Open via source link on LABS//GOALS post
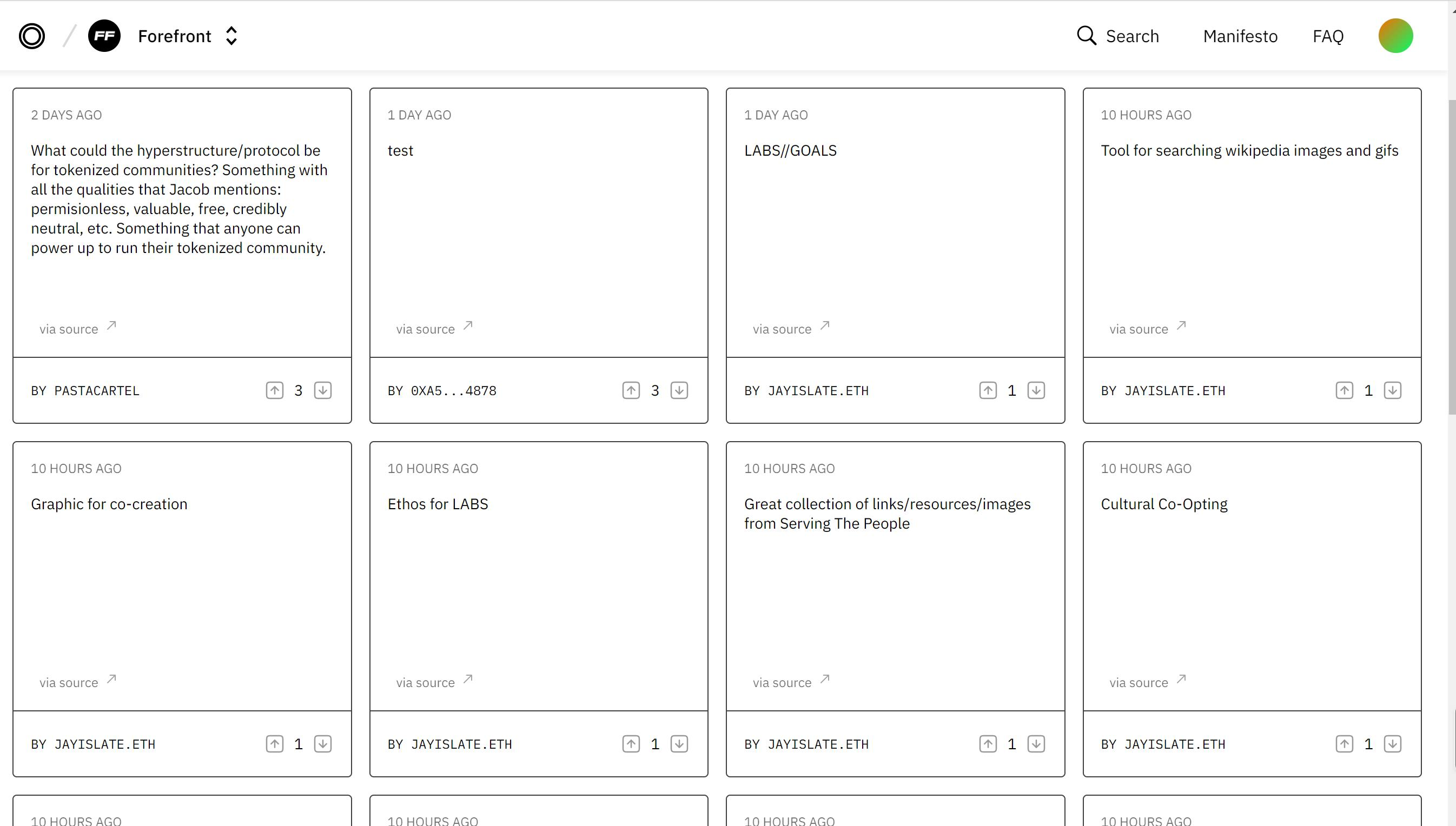 pos(791,329)
